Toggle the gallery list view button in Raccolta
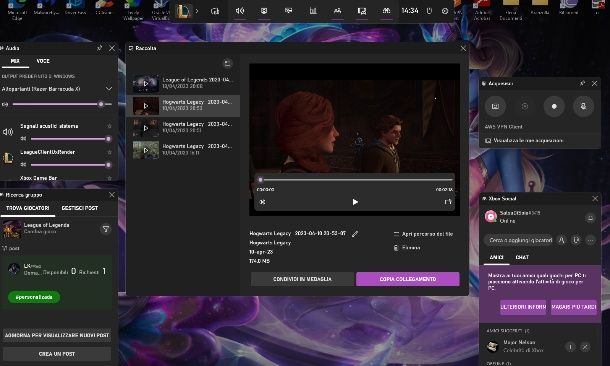 [x=227, y=63]
